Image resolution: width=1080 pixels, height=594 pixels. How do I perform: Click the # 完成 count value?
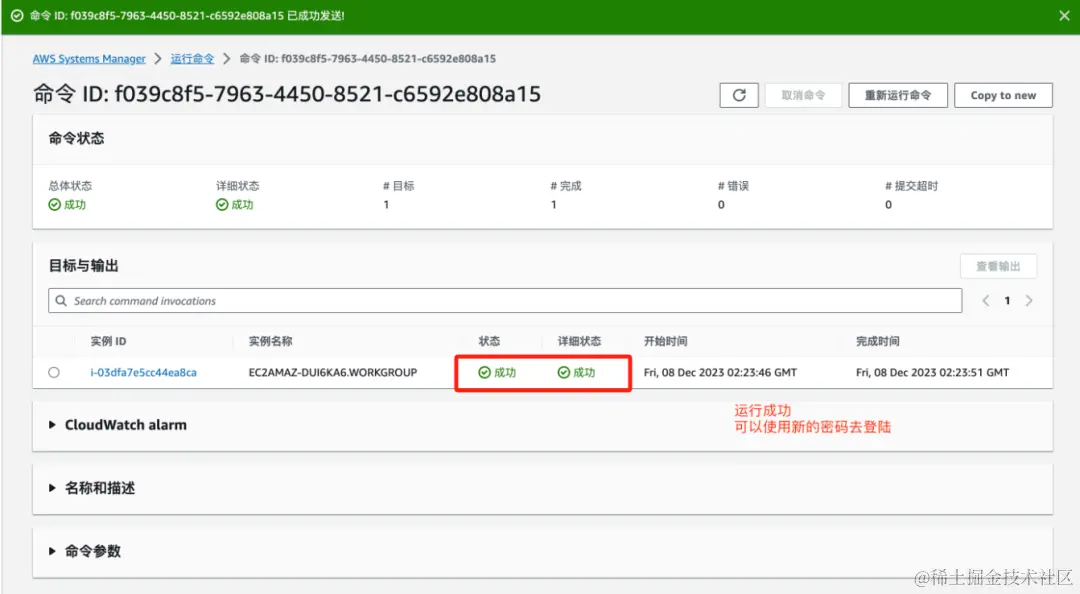(554, 205)
